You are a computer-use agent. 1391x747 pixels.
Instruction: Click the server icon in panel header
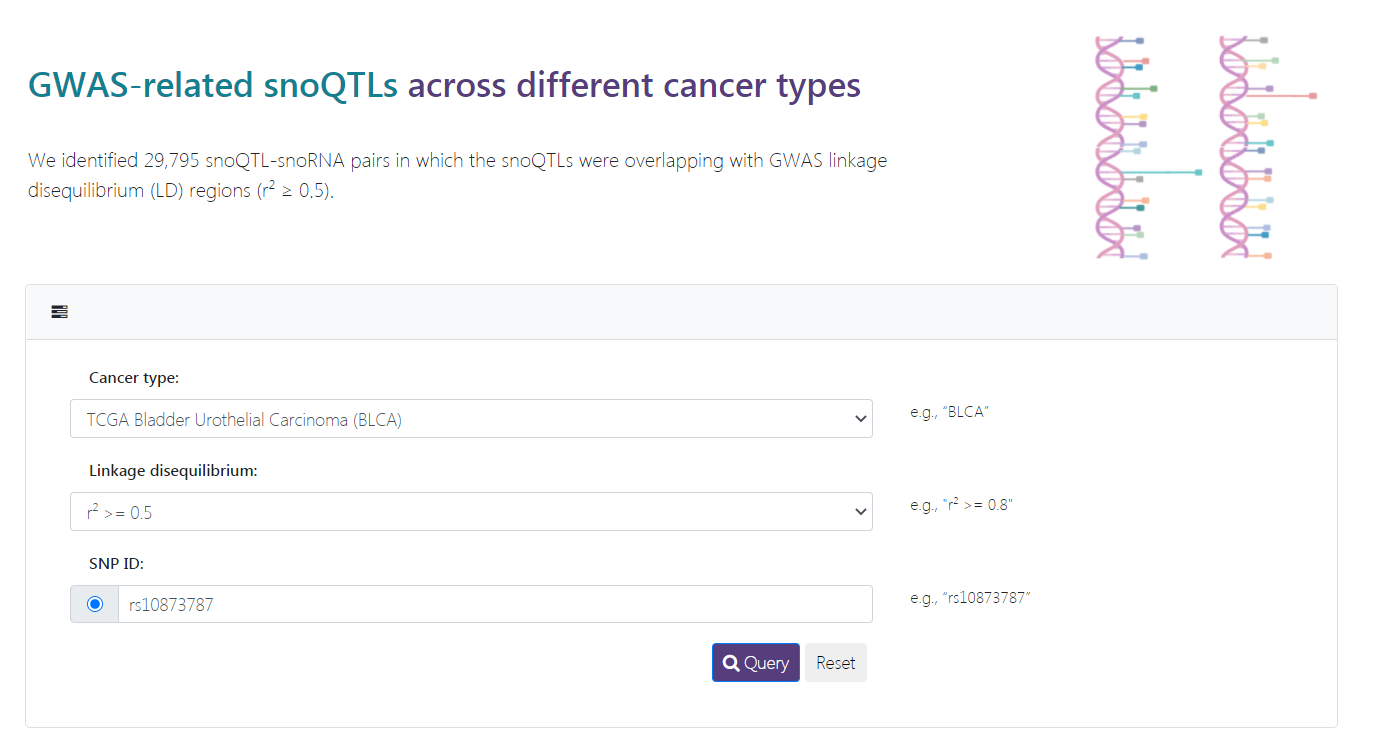(60, 312)
